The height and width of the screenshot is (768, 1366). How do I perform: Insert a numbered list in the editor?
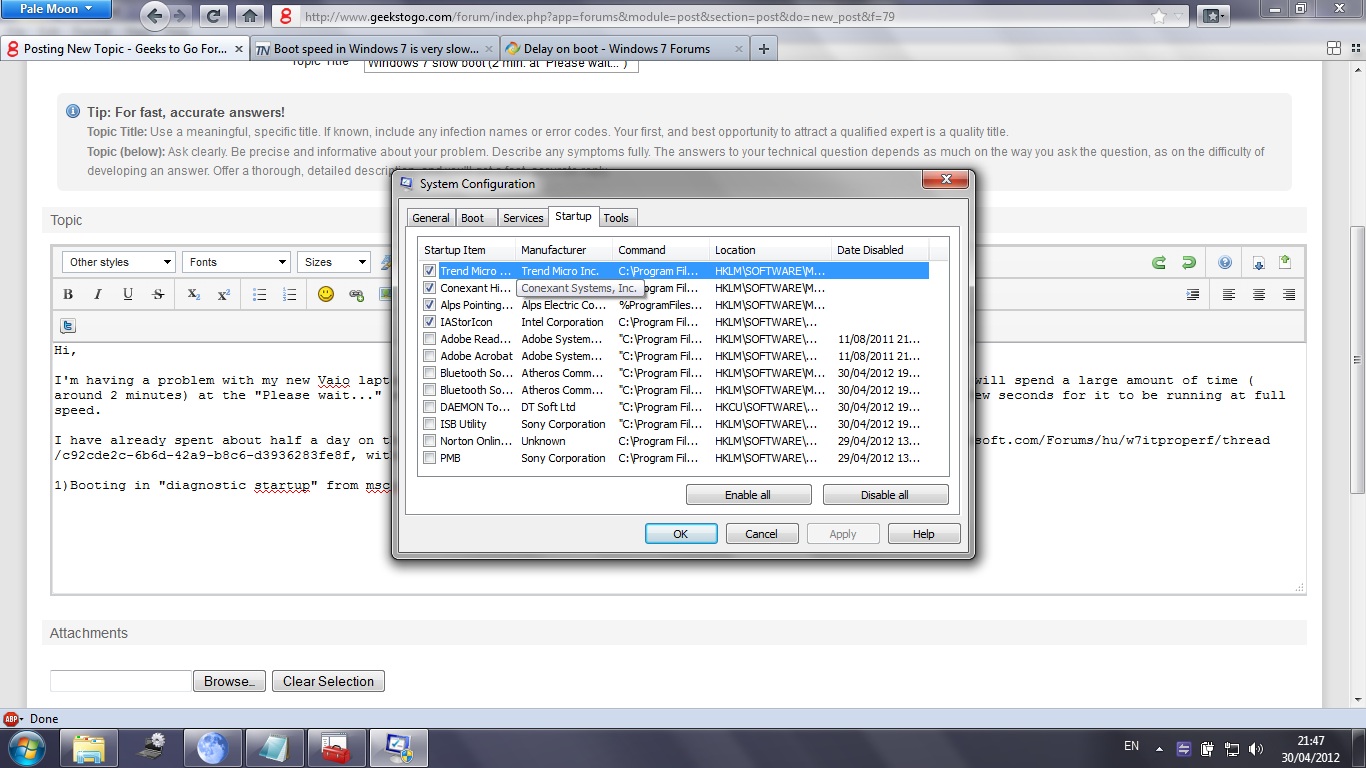pos(290,295)
